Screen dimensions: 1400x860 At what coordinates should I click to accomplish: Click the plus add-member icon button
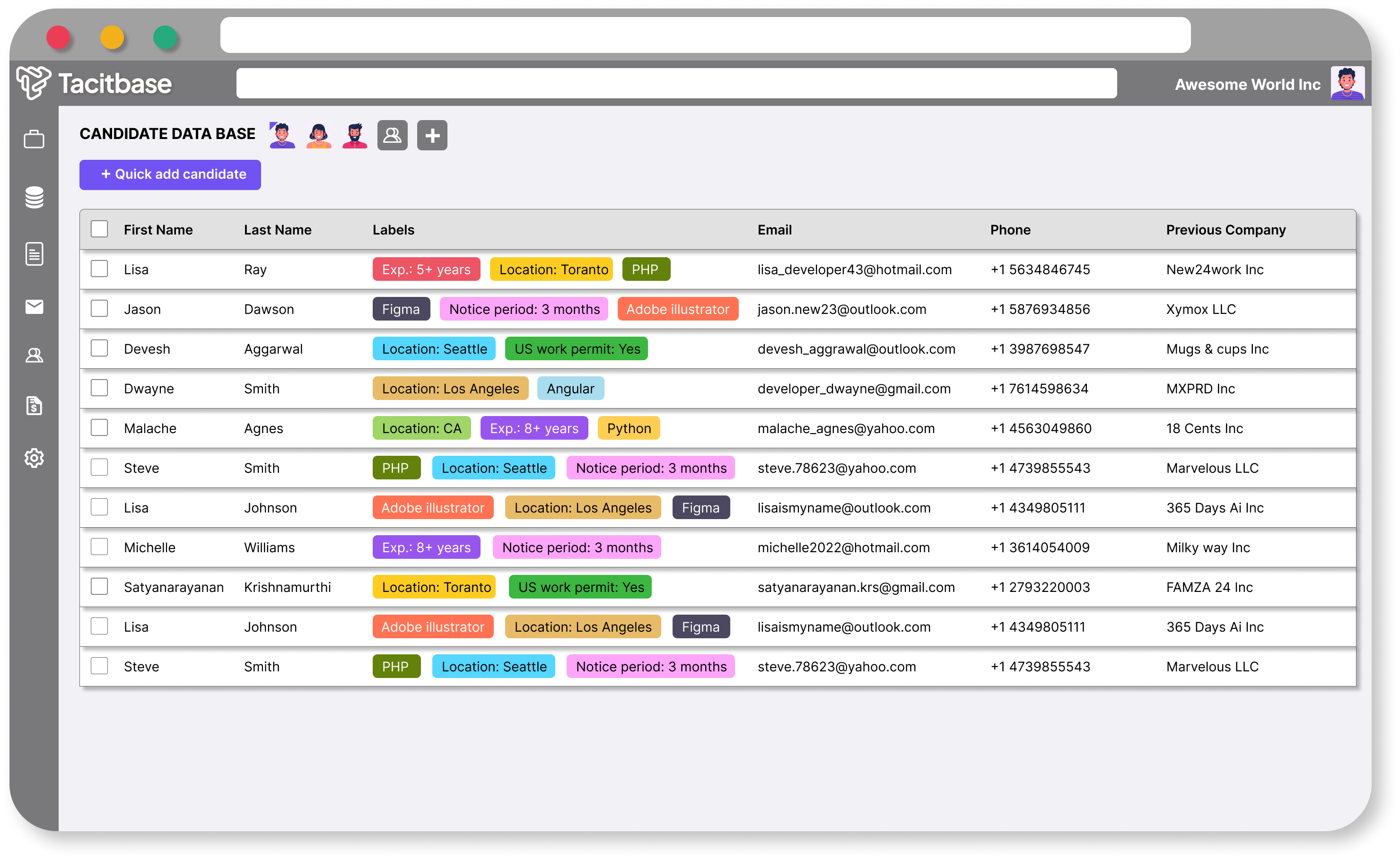pyautogui.click(x=432, y=135)
